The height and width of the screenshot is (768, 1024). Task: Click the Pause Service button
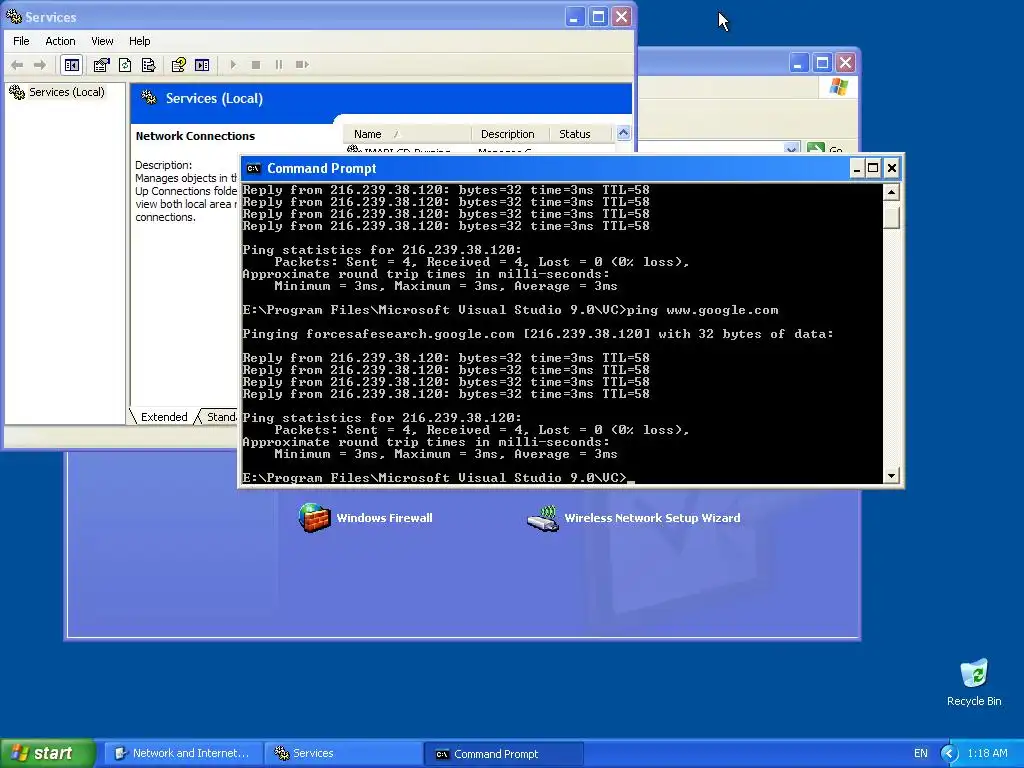[279, 65]
